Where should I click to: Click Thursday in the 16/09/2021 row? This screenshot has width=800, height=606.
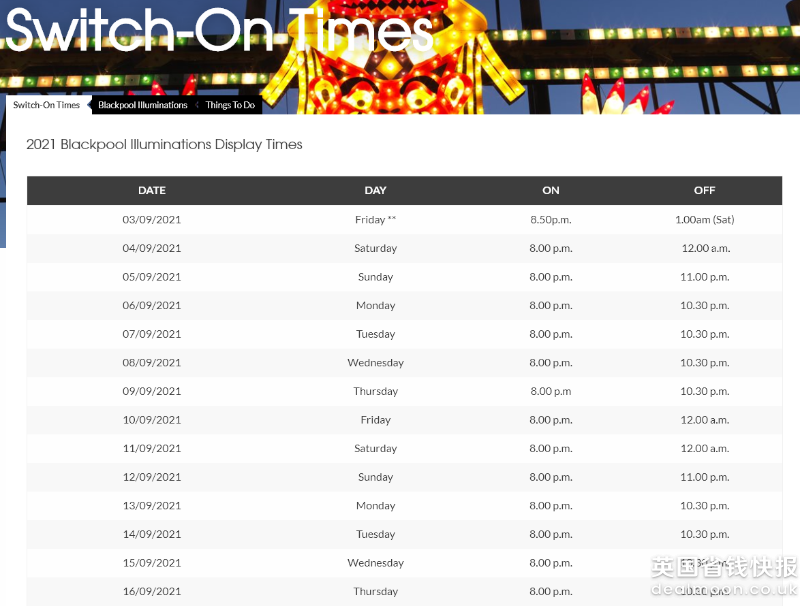376,591
